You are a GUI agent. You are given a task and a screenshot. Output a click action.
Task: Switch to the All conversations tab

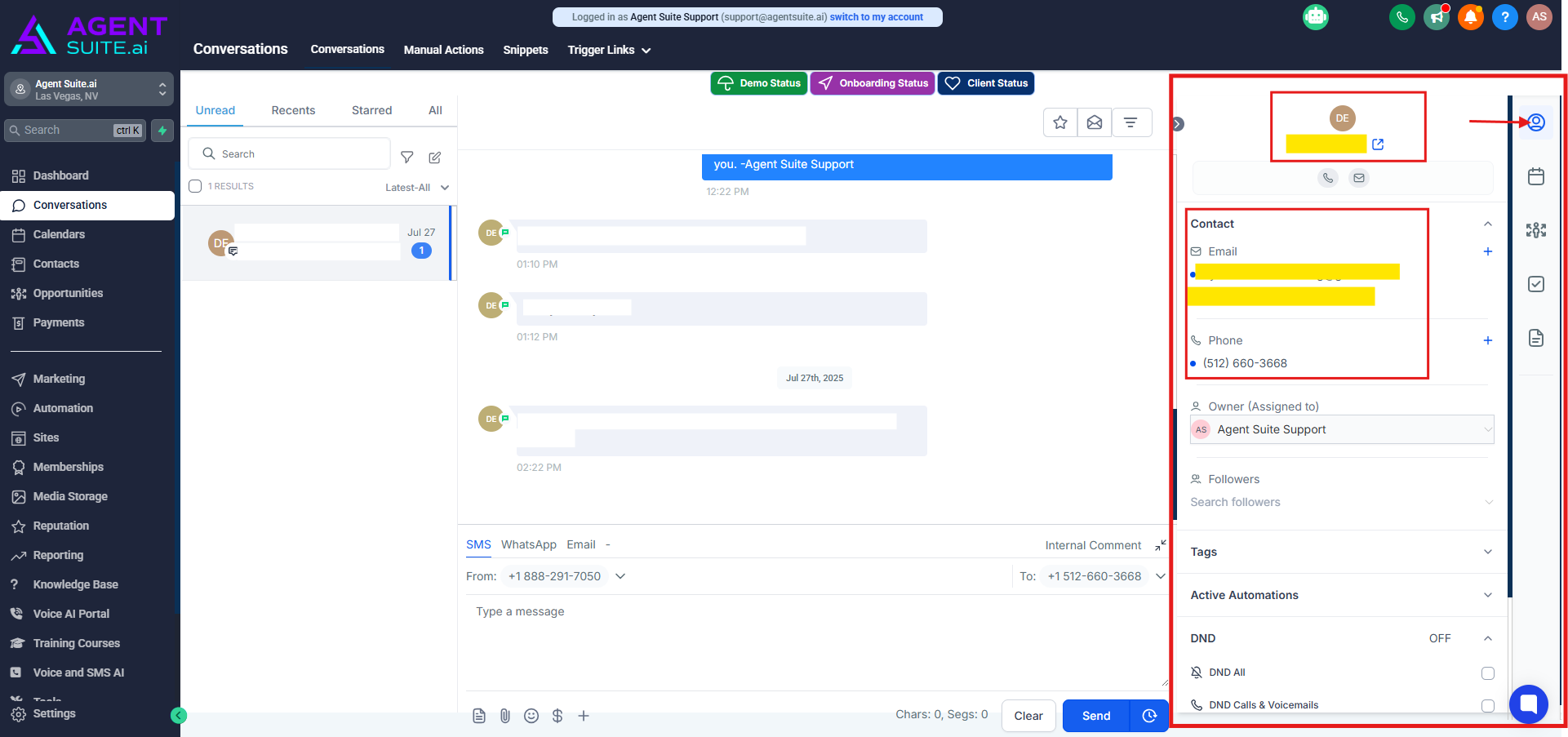point(435,110)
